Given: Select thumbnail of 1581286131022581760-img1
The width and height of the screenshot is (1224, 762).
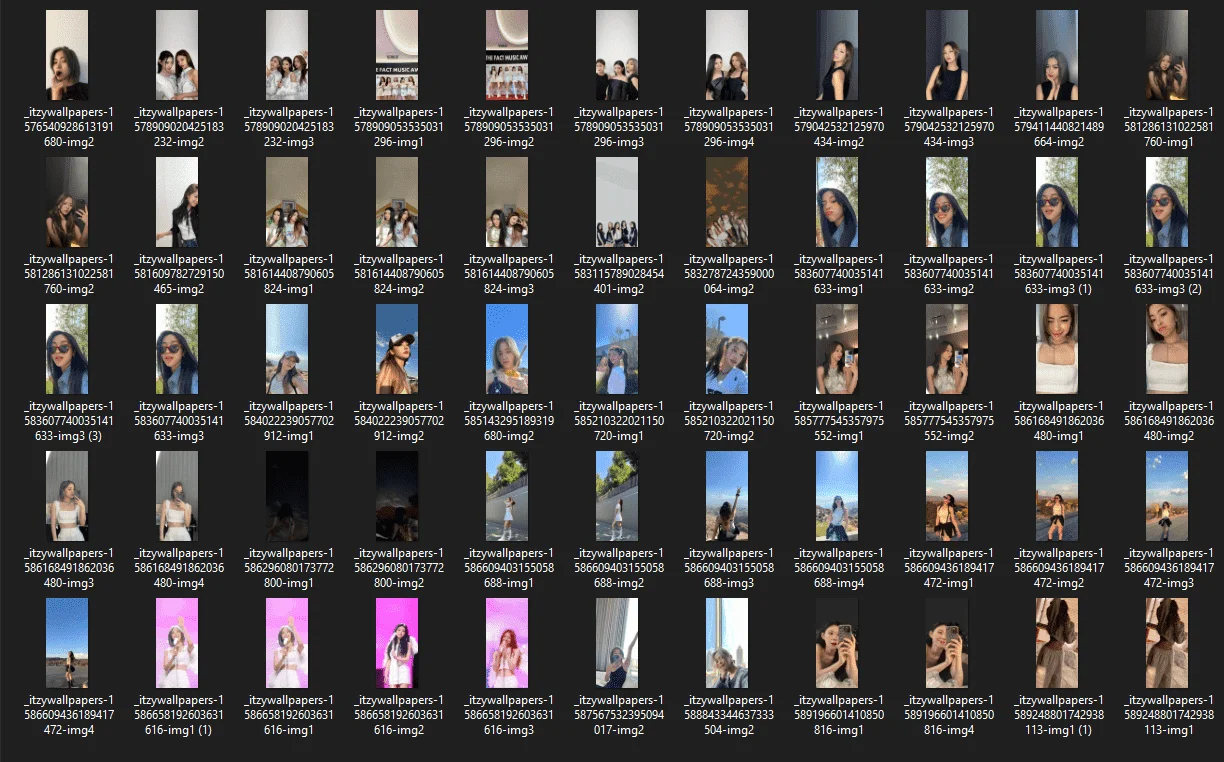Looking at the screenshot, I should [x=1167, y=56].
